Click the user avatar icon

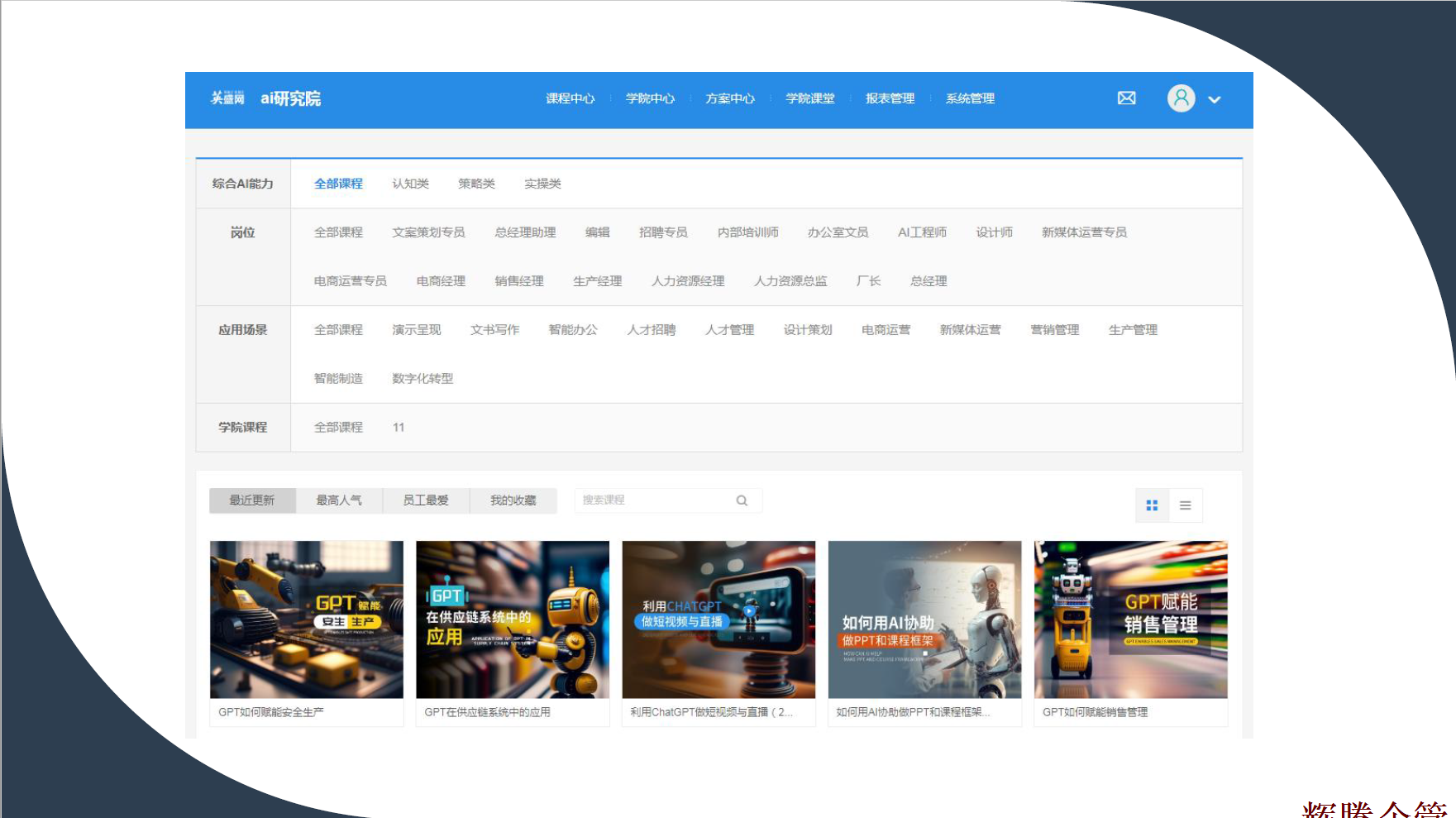coord(1181,98)
